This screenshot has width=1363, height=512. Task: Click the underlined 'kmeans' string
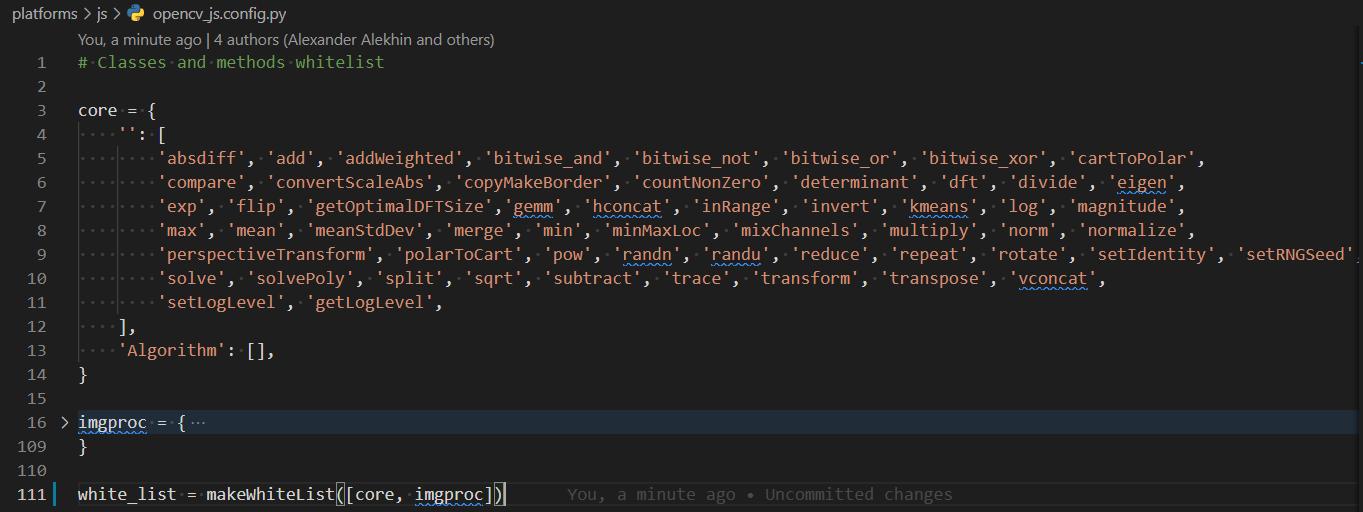[940, 206]
